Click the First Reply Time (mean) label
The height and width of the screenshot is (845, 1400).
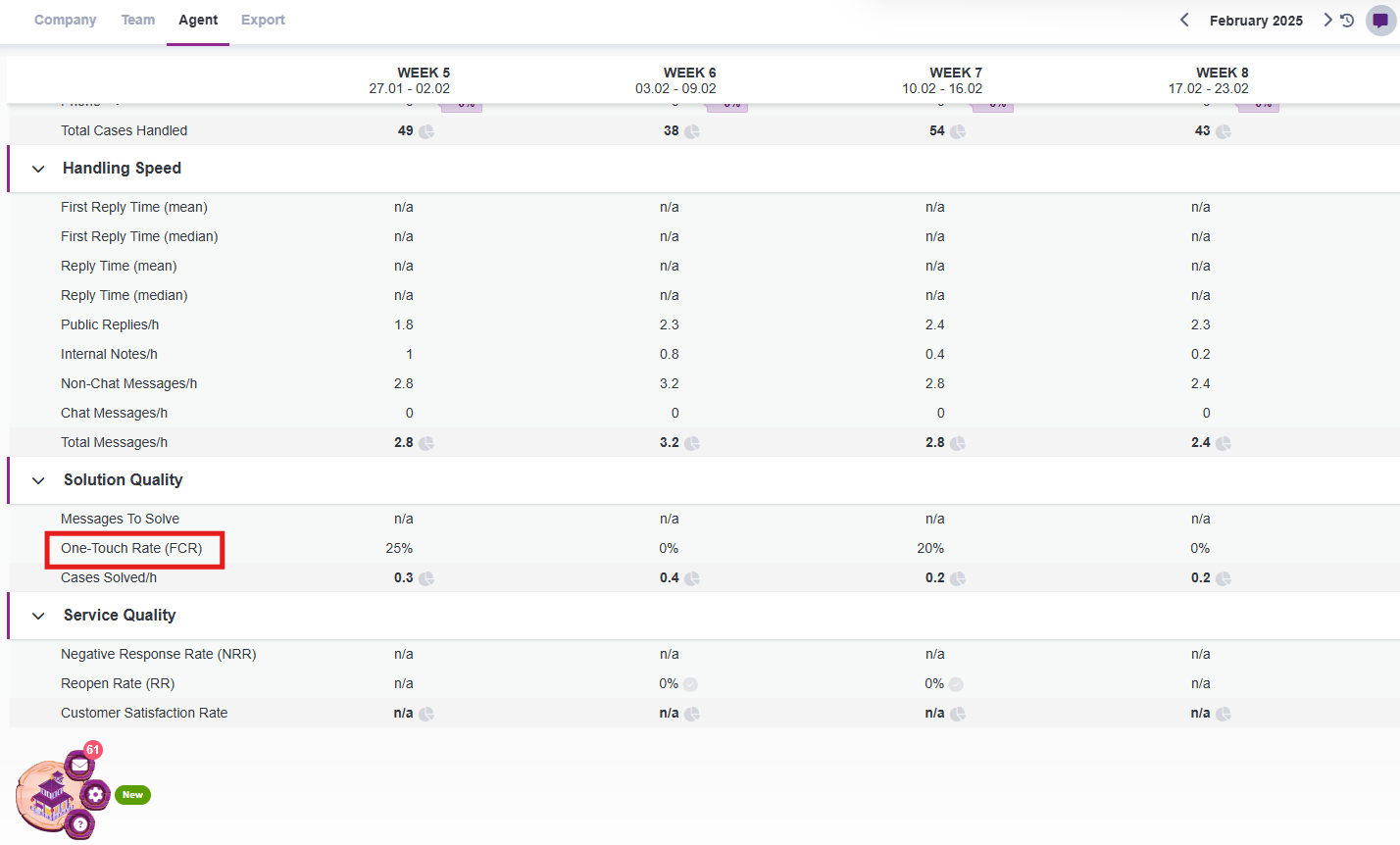coord(134,207)
